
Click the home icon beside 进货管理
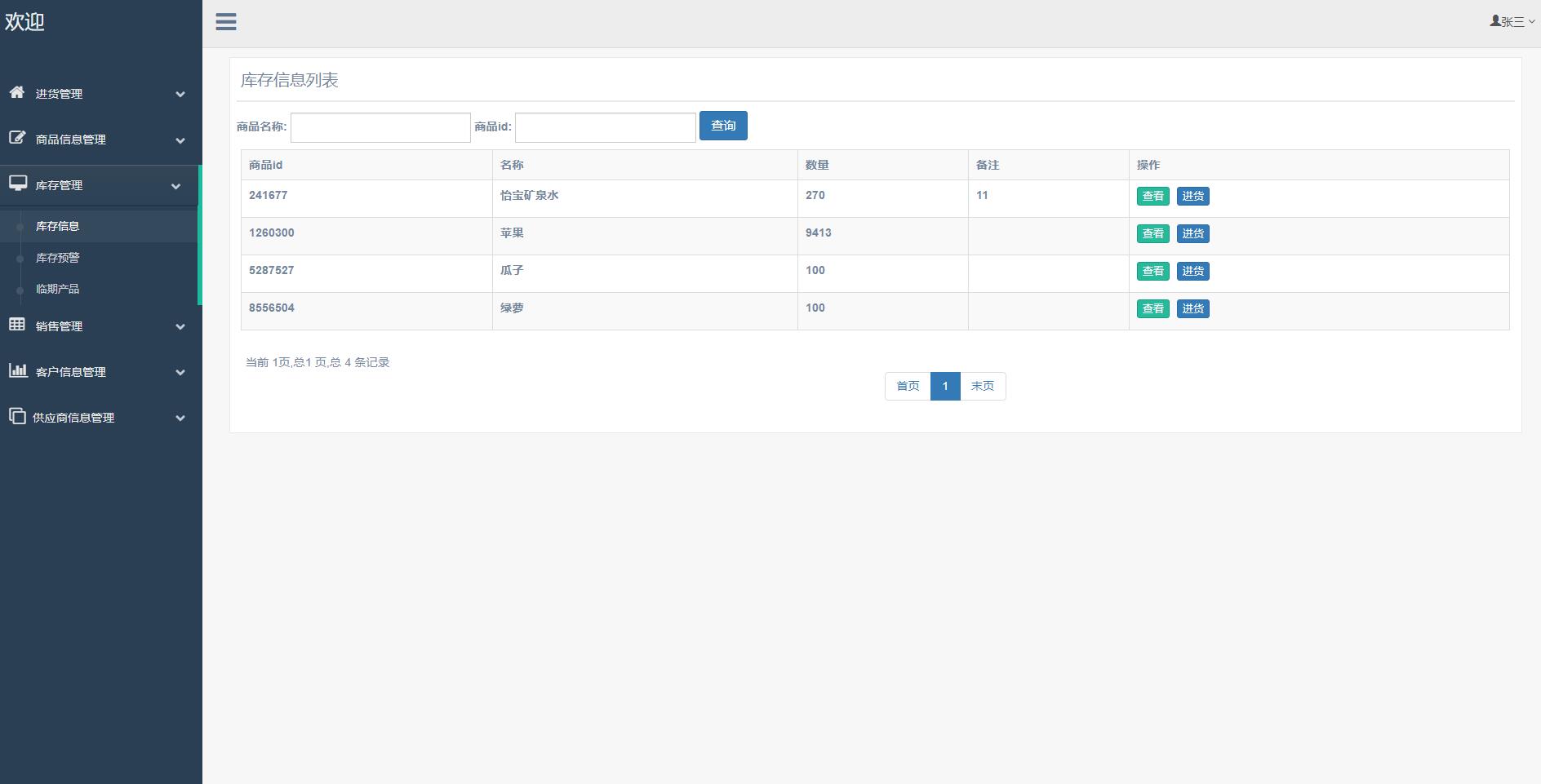tap(17, 92)
